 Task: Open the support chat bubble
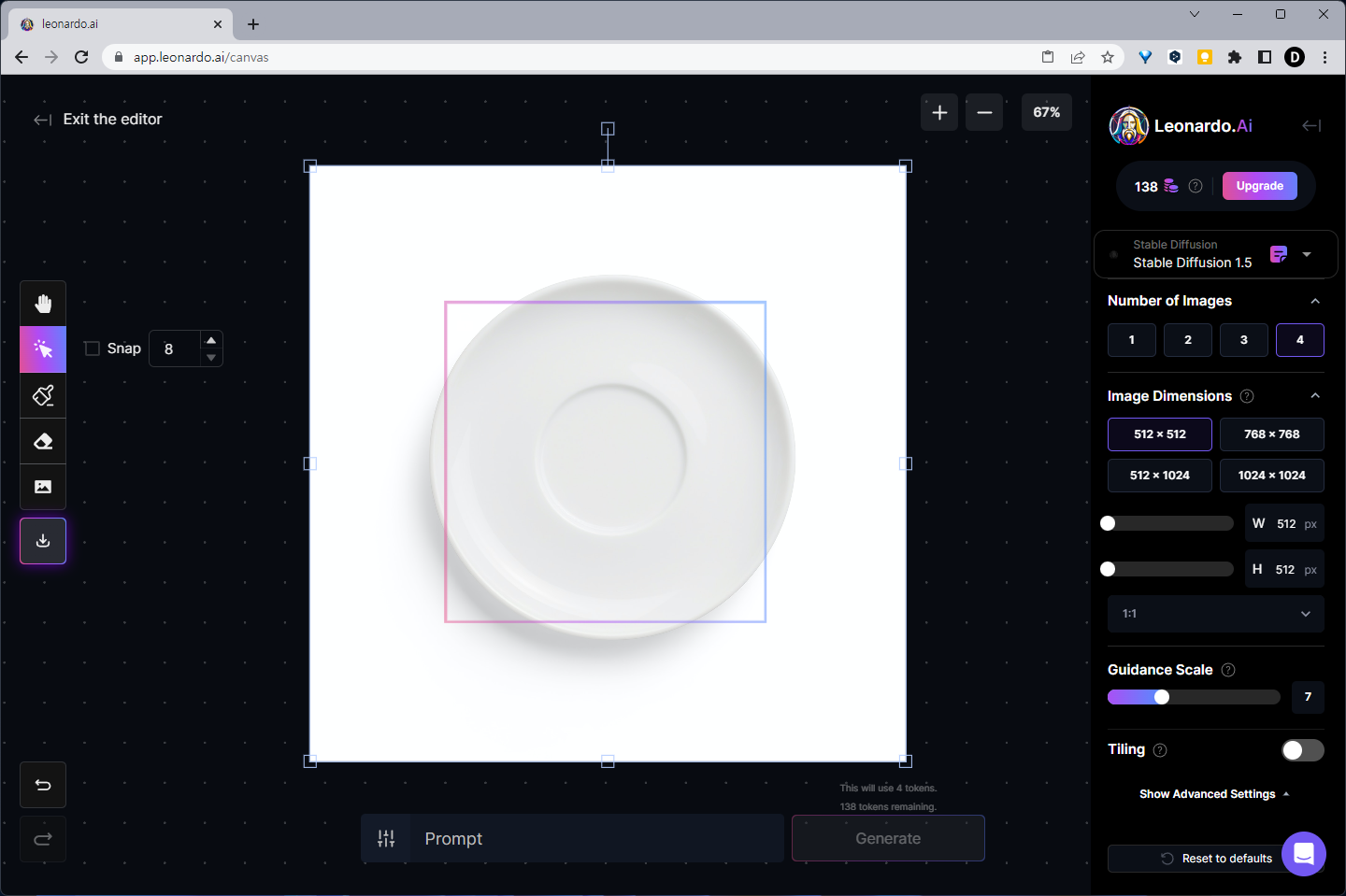1304,854
